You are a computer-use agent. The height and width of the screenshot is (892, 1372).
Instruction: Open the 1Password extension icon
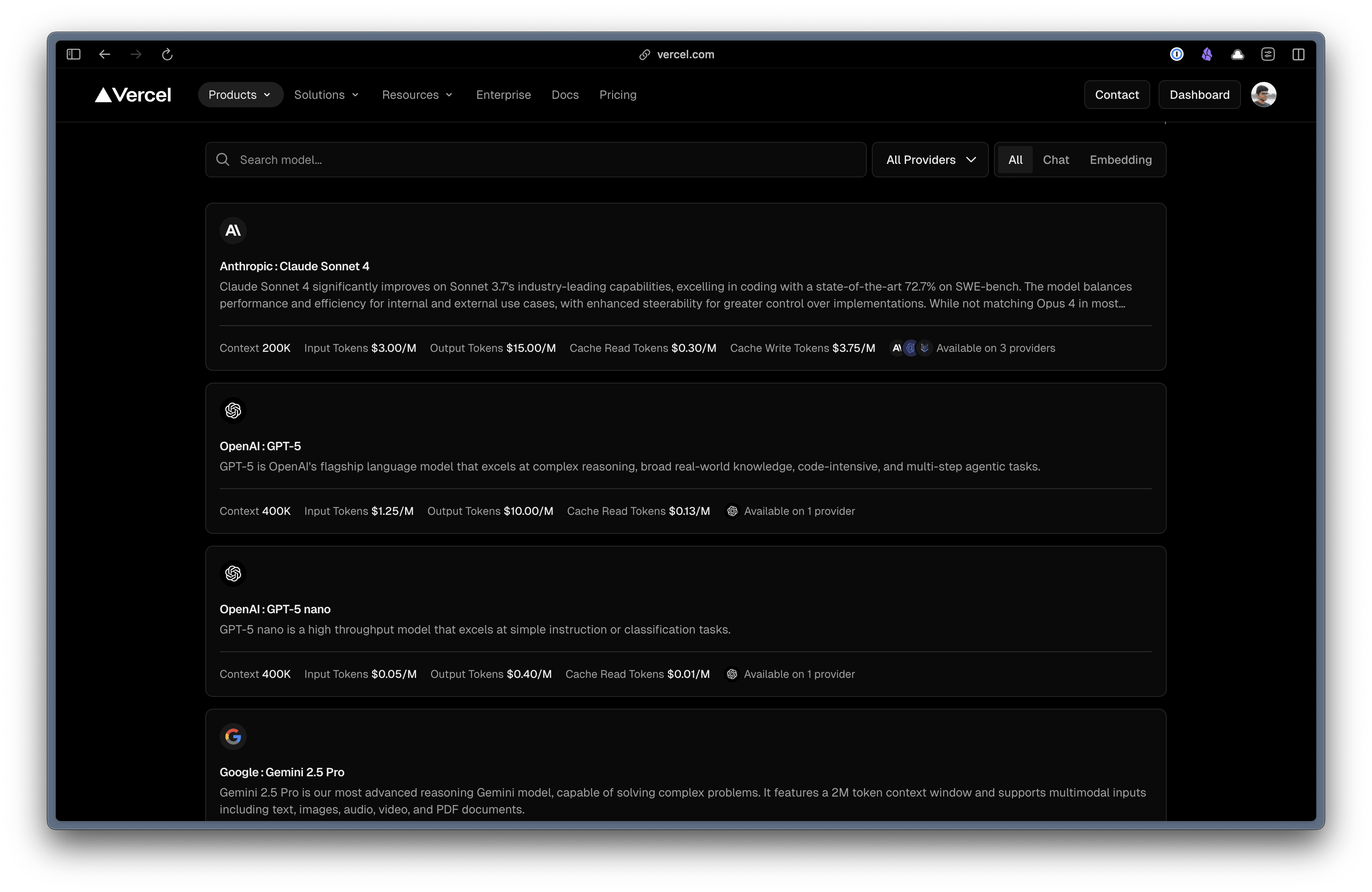1176,54
